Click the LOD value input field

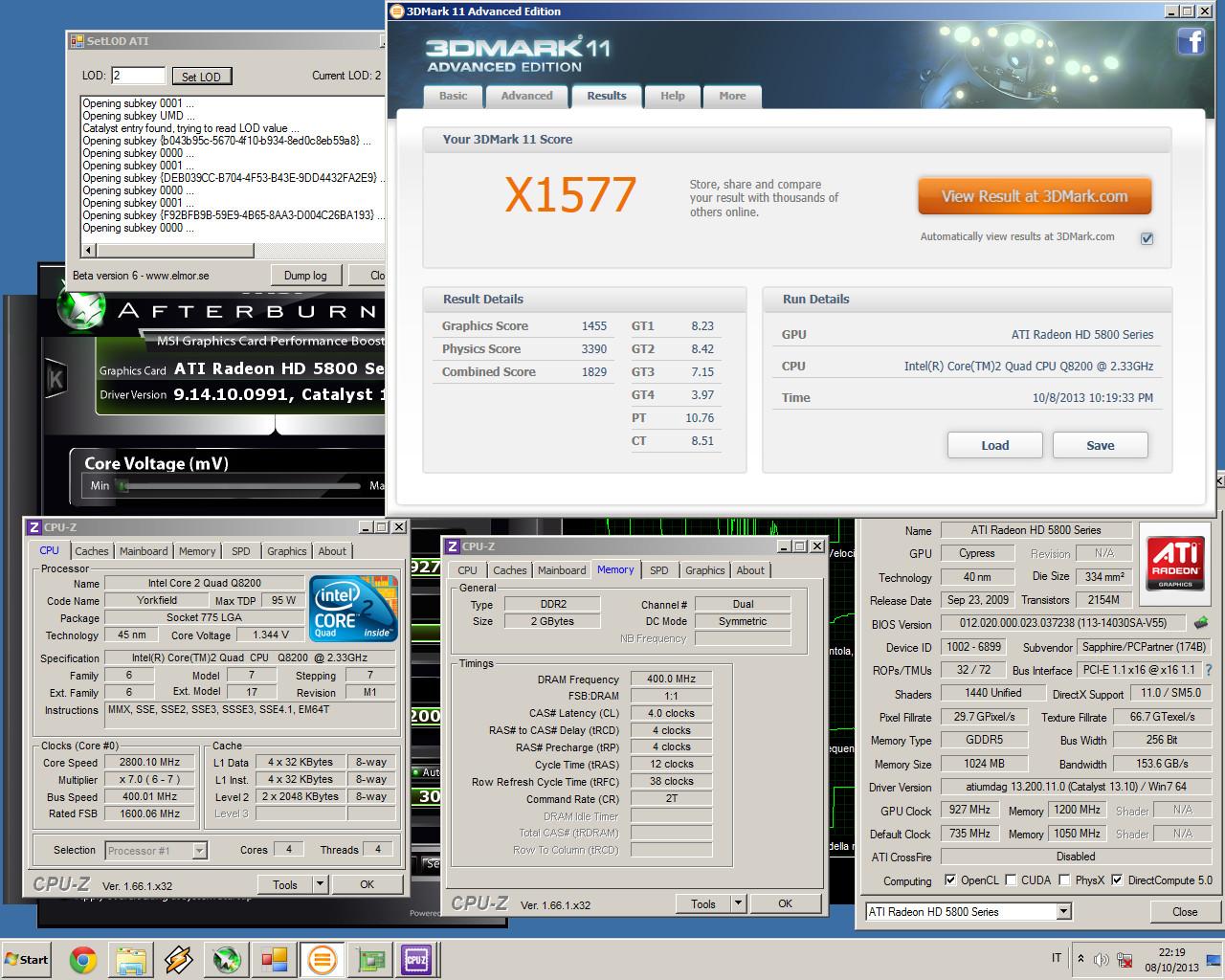coord(138,76)
